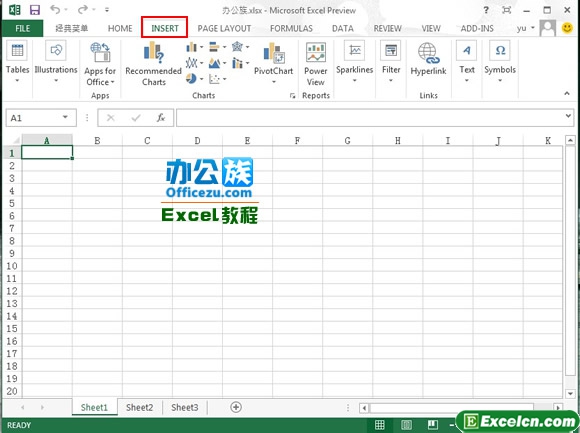Open the column chart dropdown arrow
The height and width of the screenshot is (433, 580).
point(202,47)
